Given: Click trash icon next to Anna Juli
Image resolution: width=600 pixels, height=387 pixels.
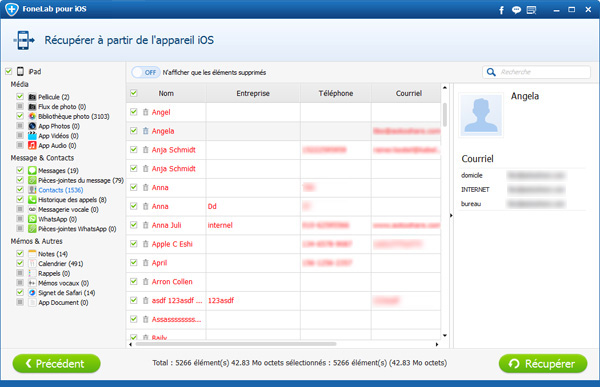Looking at the screenshot, I should 145,225.
